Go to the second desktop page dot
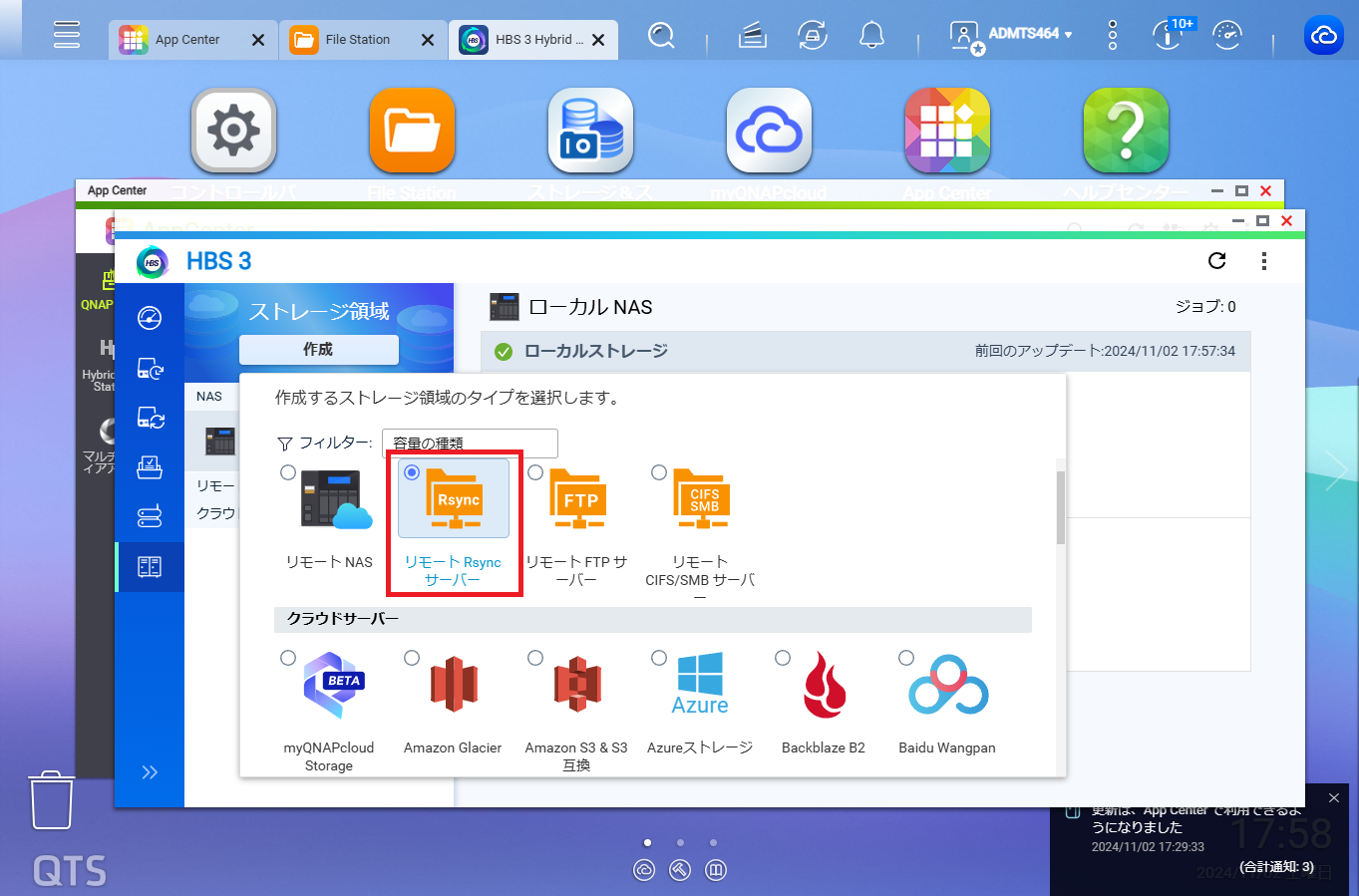The width and height of the screenshot is (1359, 896). (680, 843)
